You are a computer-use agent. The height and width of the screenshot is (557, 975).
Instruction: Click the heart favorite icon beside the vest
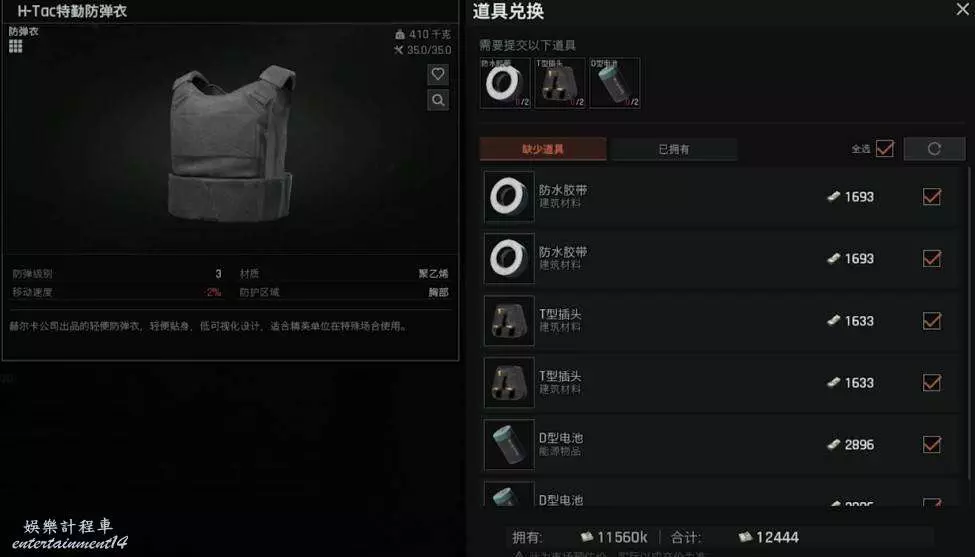click(438, 75)
